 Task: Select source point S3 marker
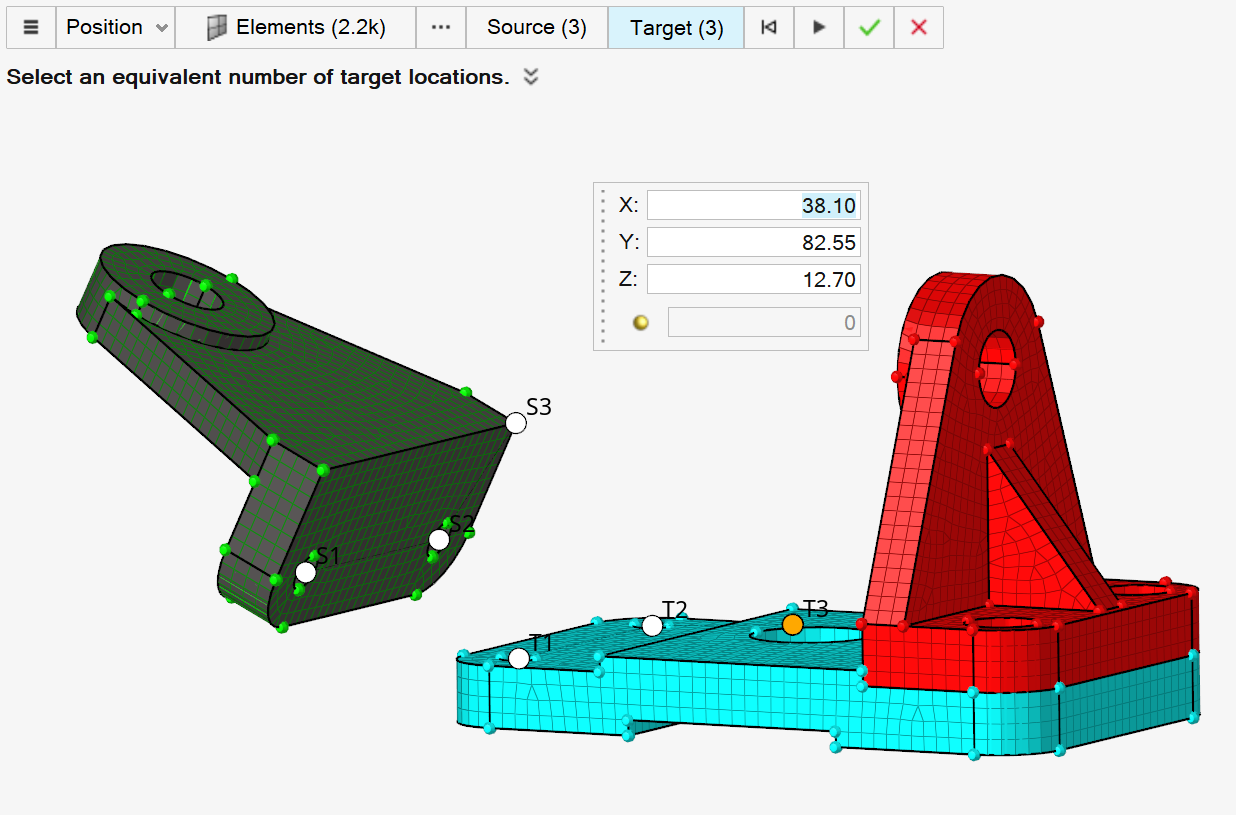tap(516, 423)
